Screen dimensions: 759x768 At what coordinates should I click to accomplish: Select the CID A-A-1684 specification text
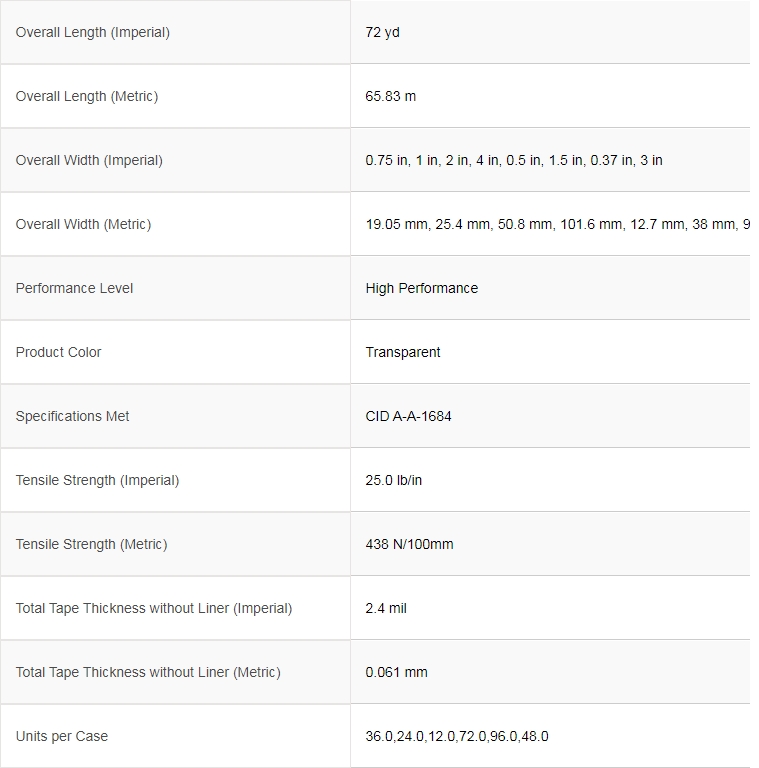point(409,416)
